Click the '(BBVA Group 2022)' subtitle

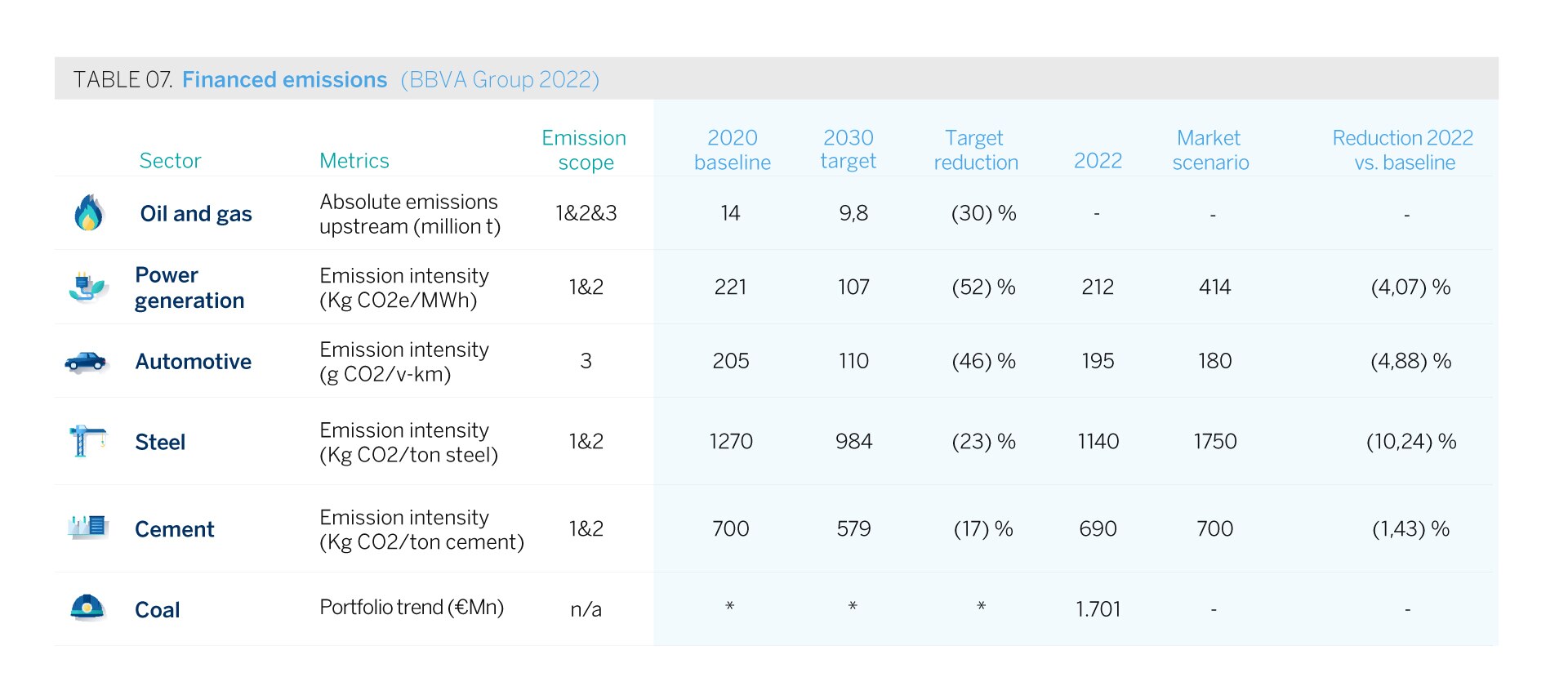click(500, 80)
